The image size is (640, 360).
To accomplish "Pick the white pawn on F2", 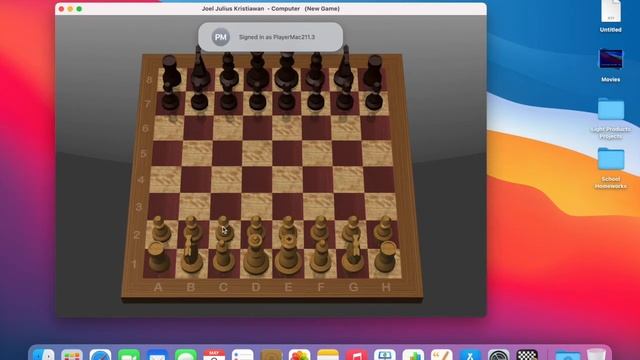I will [320, 228].
